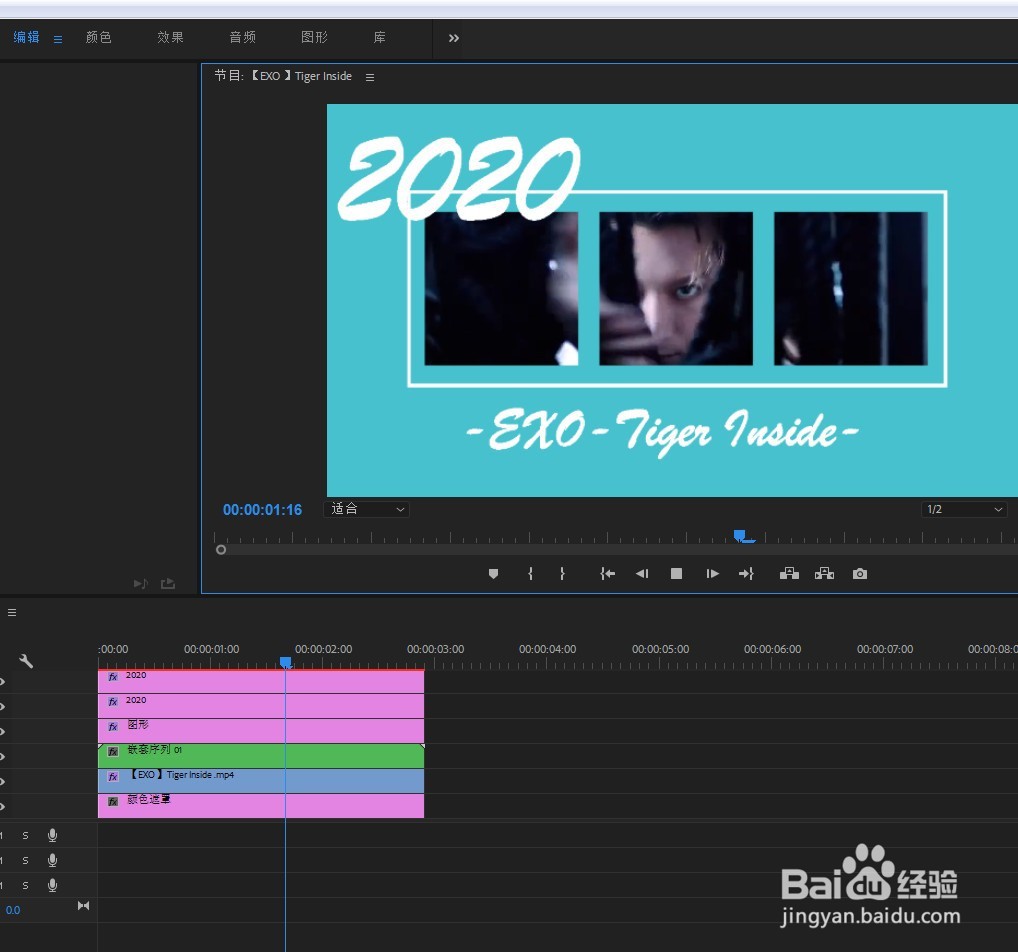Open the 编辑 workspace menu icon
The height and width of the screenshot is (952, 1018).
(58, 40)
